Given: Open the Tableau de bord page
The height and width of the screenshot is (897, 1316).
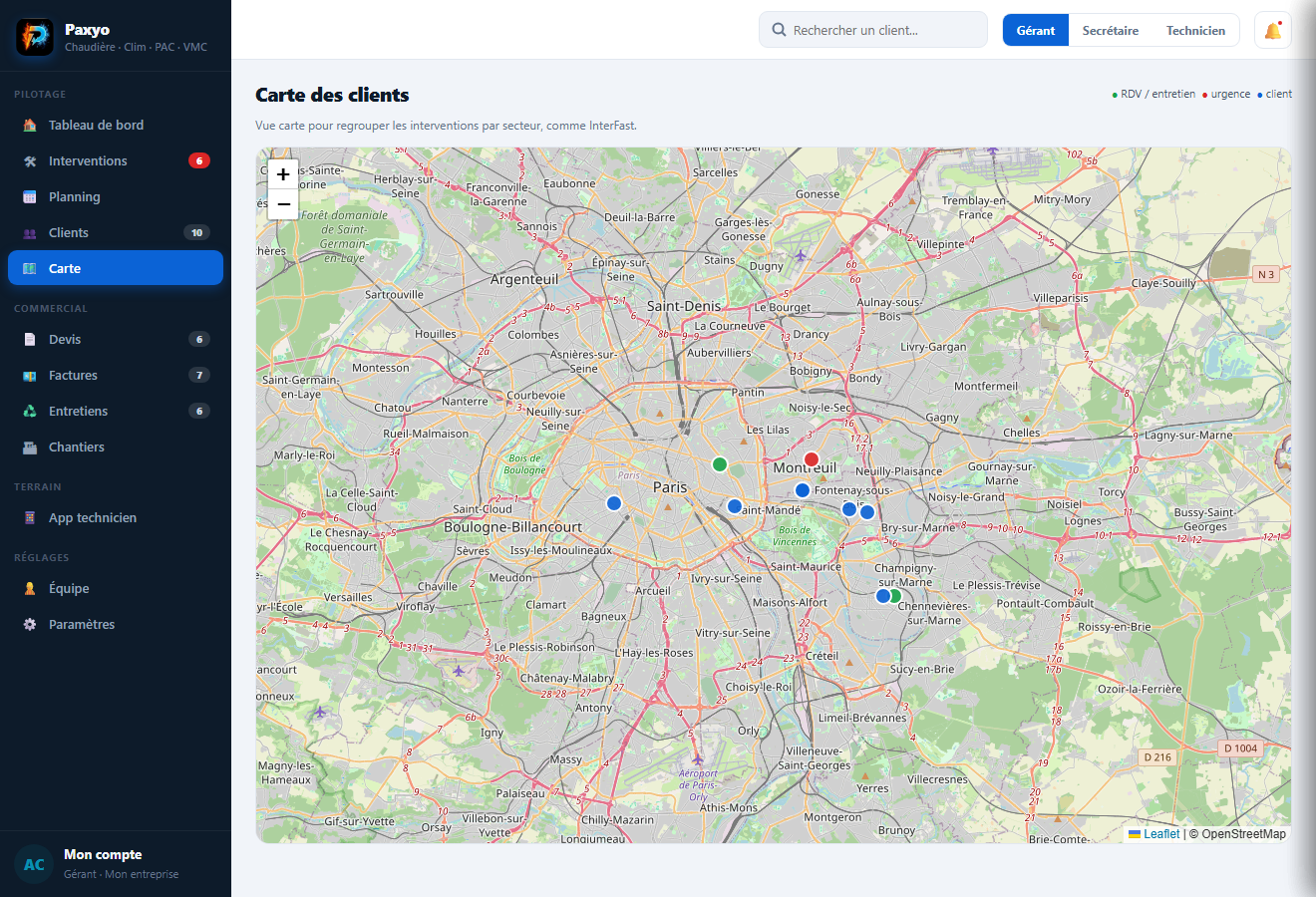Looking at the screenshot, I should coord(116,125).
